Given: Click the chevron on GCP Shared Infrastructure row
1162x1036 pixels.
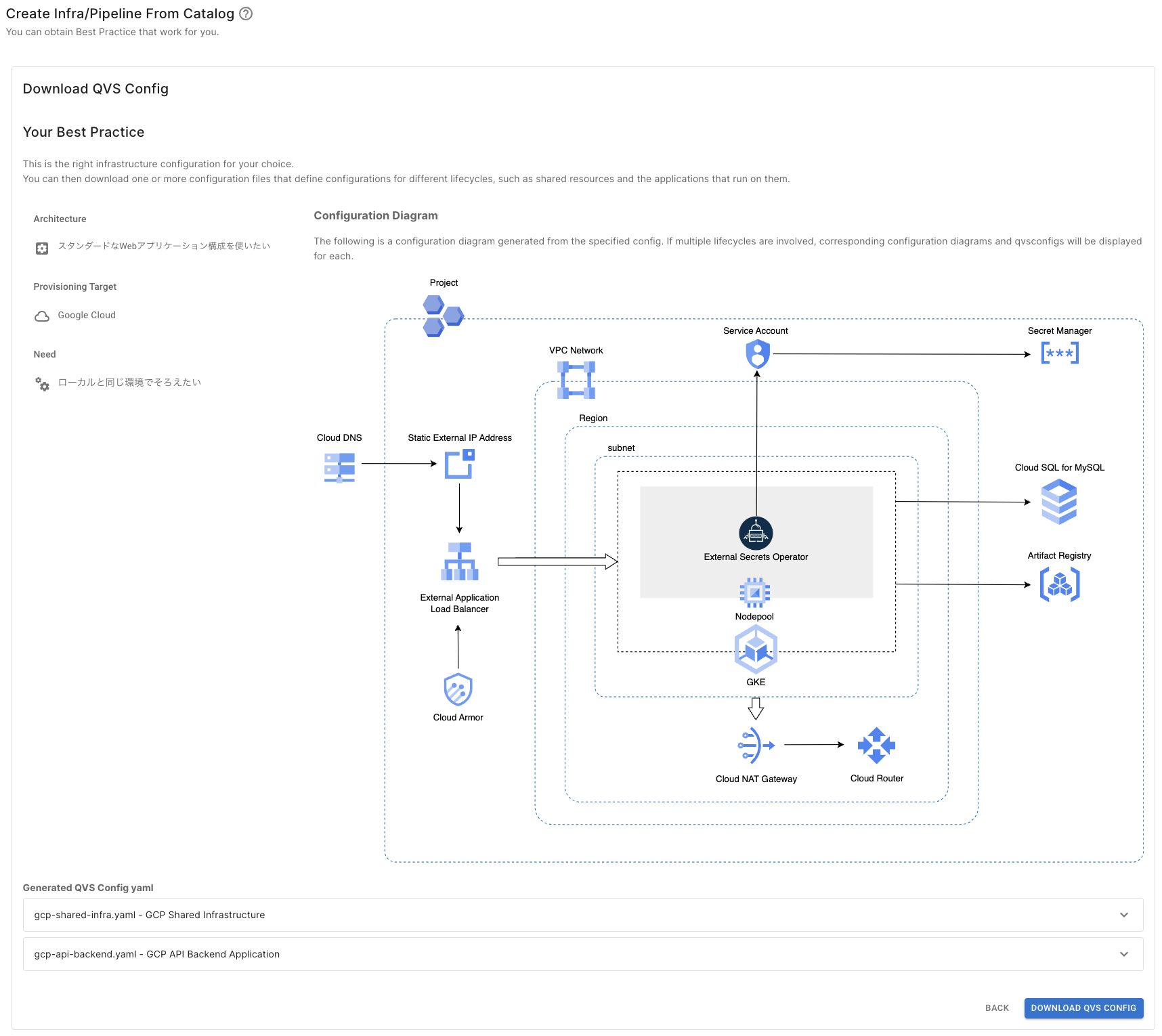Looking at the screenshot, I should point(1123,915).
